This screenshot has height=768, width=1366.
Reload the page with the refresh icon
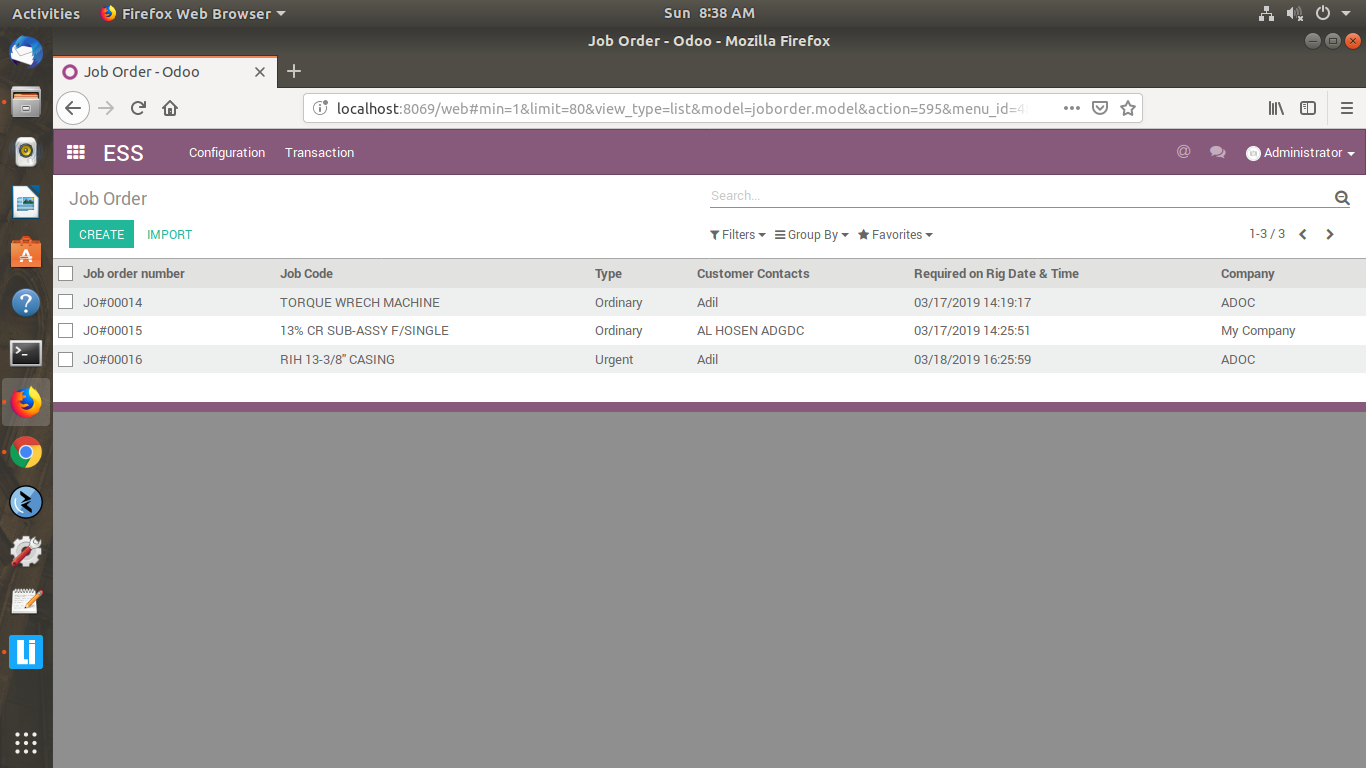click(137, 107)
